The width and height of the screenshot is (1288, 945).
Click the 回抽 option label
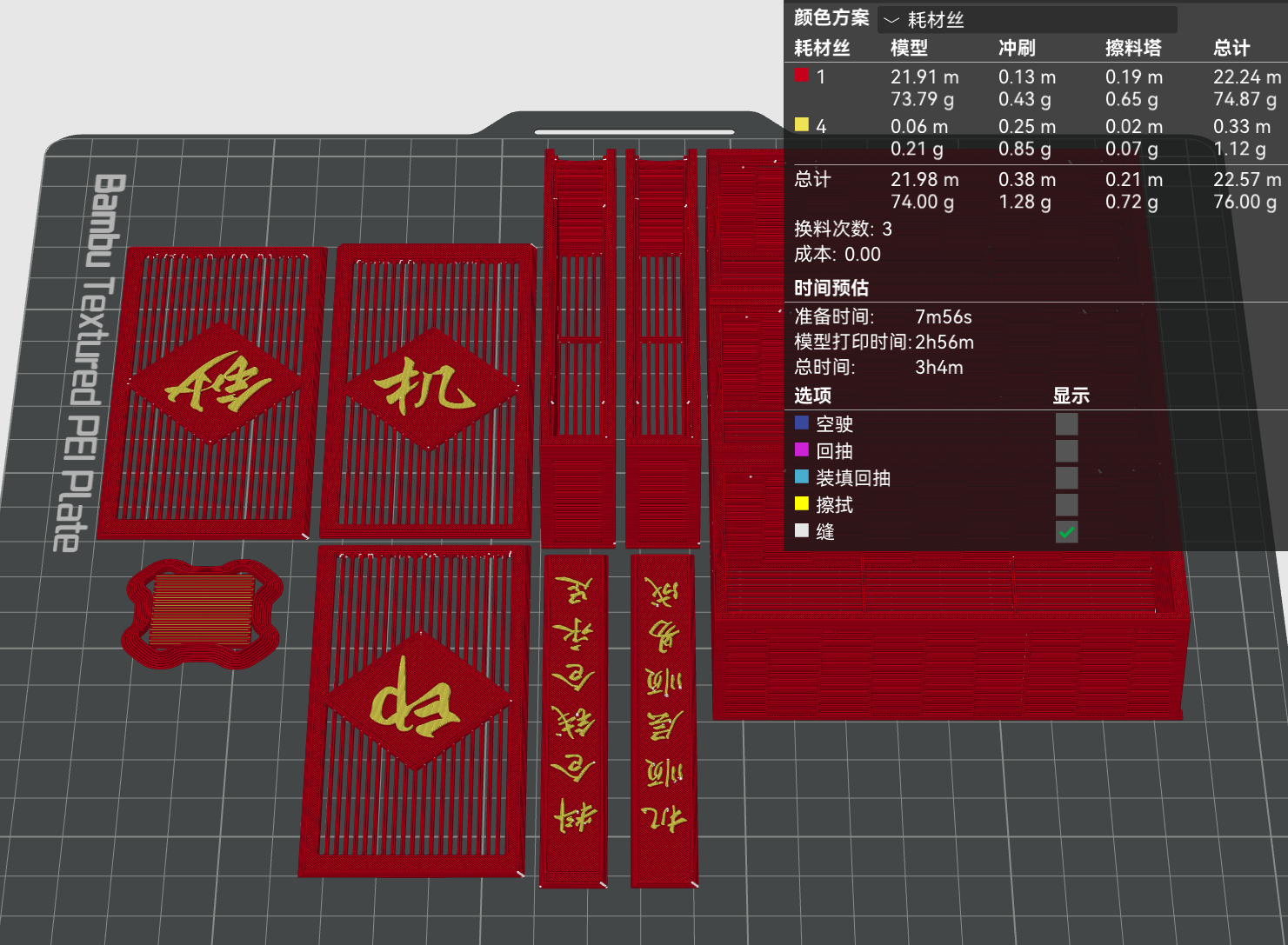[835, 451]
